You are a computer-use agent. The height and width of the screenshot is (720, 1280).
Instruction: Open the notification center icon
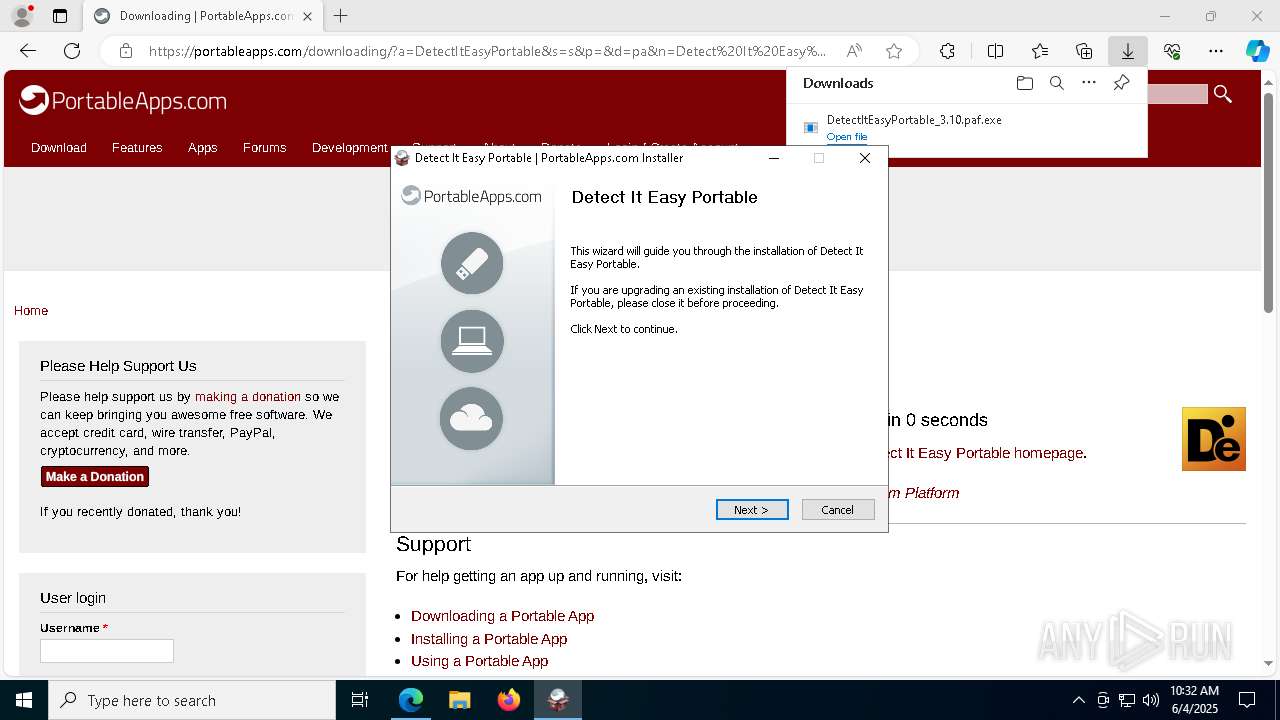click(x=1247, y=700)
